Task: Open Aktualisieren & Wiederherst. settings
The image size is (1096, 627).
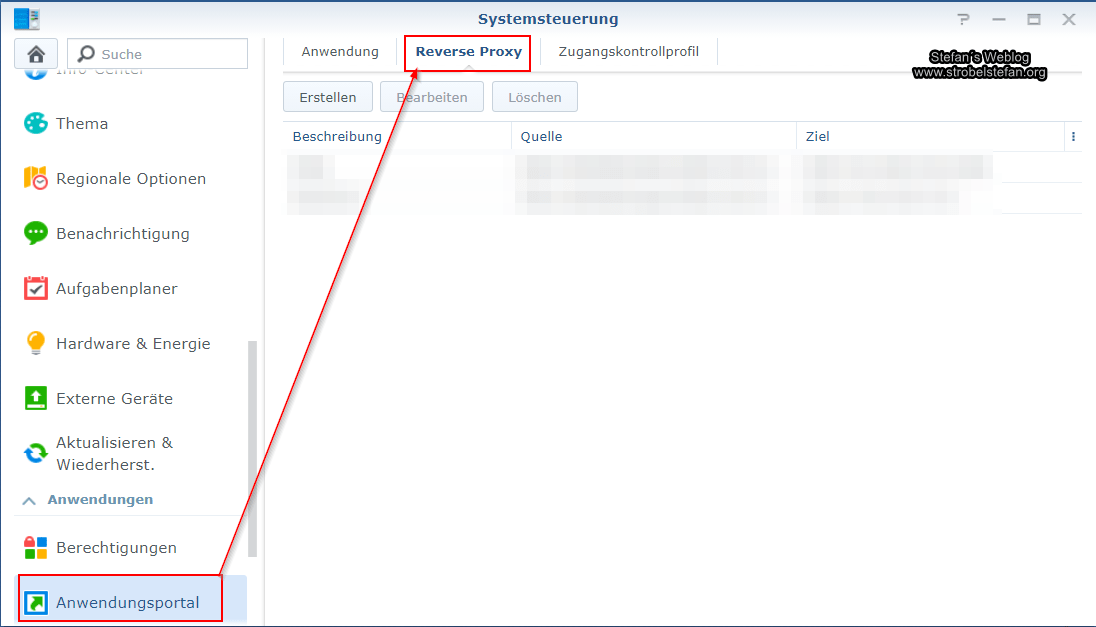Action: (x=115, y=452)
